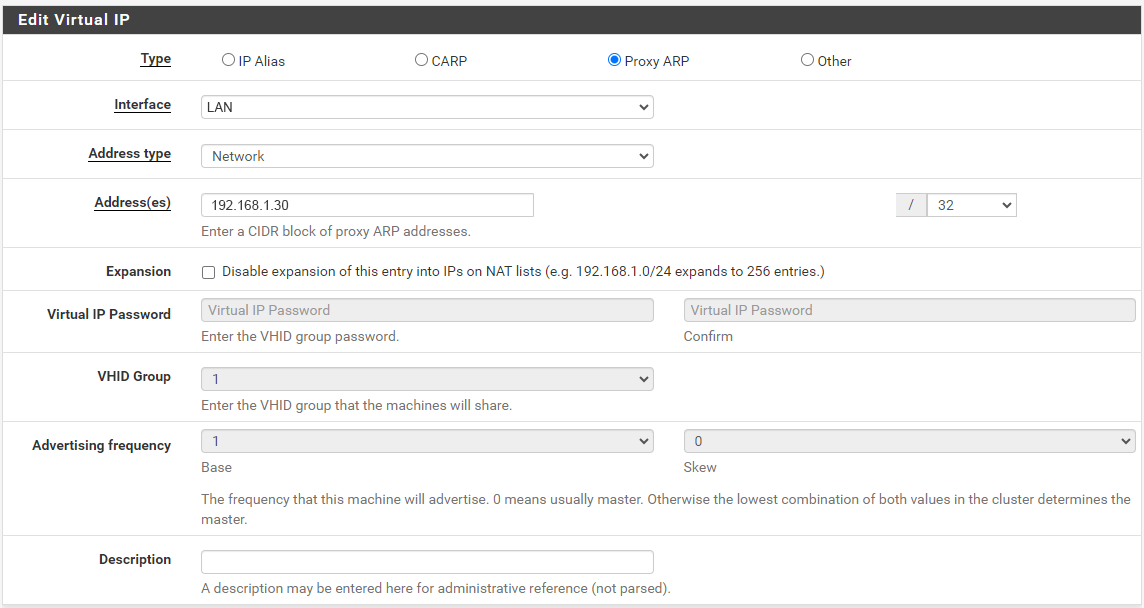This screenshot has height=608, width=1144.
Task: Focus the Description text field
Action: [427, 562]
